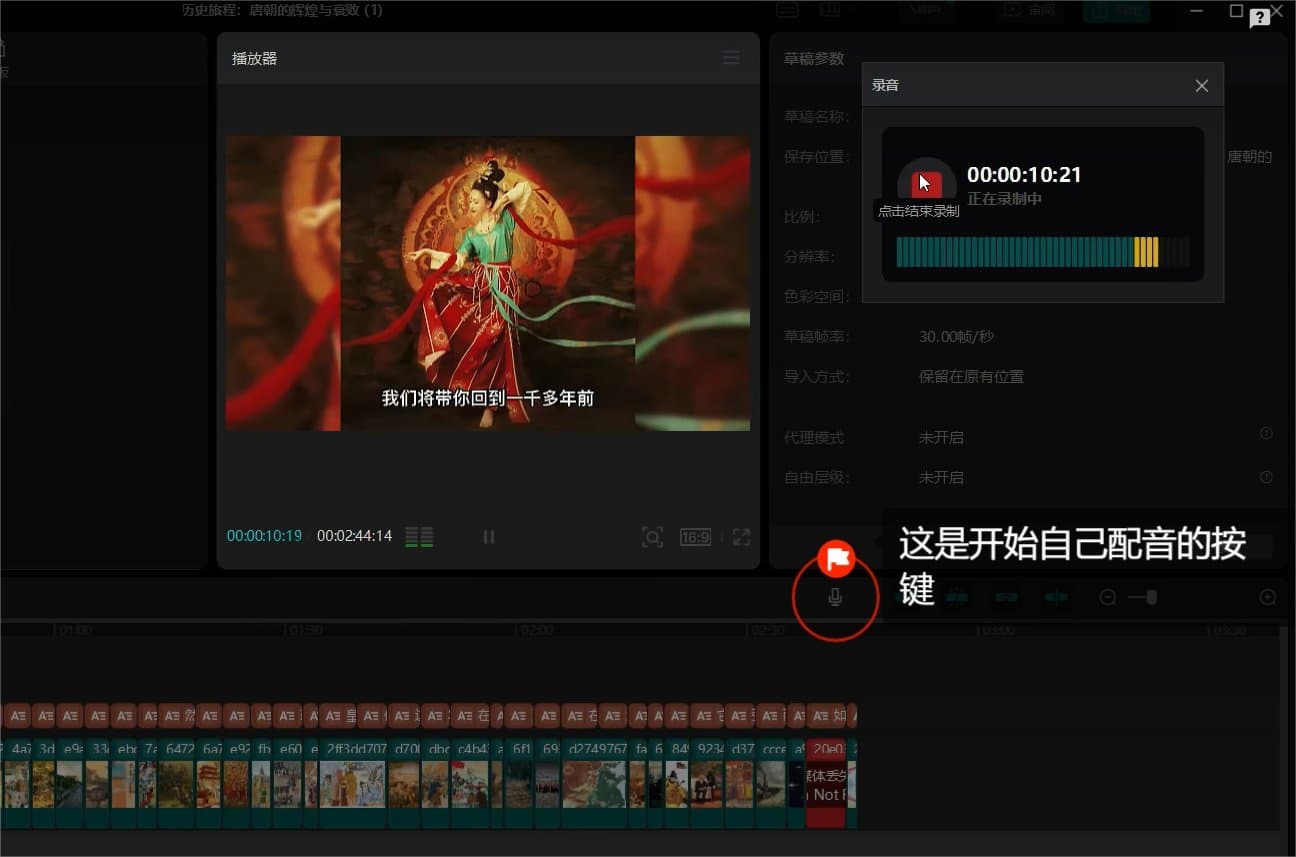
Task: Click the green grid render-preview icon beside the timecode
Action: (x=419, y=536)
